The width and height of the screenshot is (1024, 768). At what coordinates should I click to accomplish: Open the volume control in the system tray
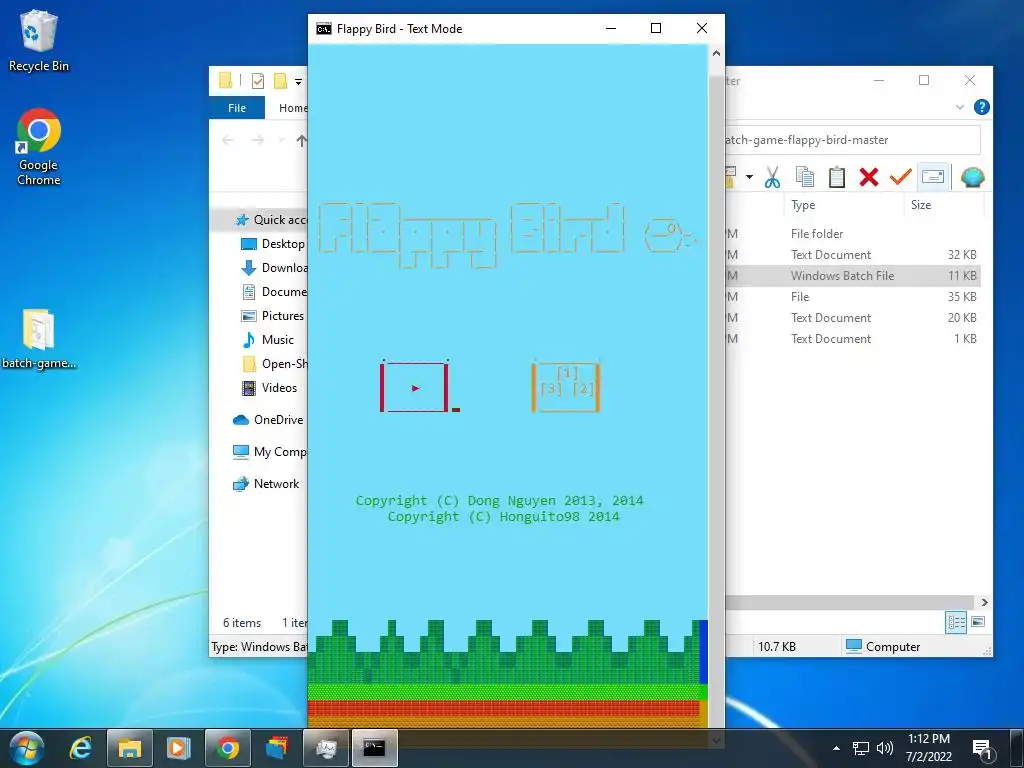click(x=885, y=748)
